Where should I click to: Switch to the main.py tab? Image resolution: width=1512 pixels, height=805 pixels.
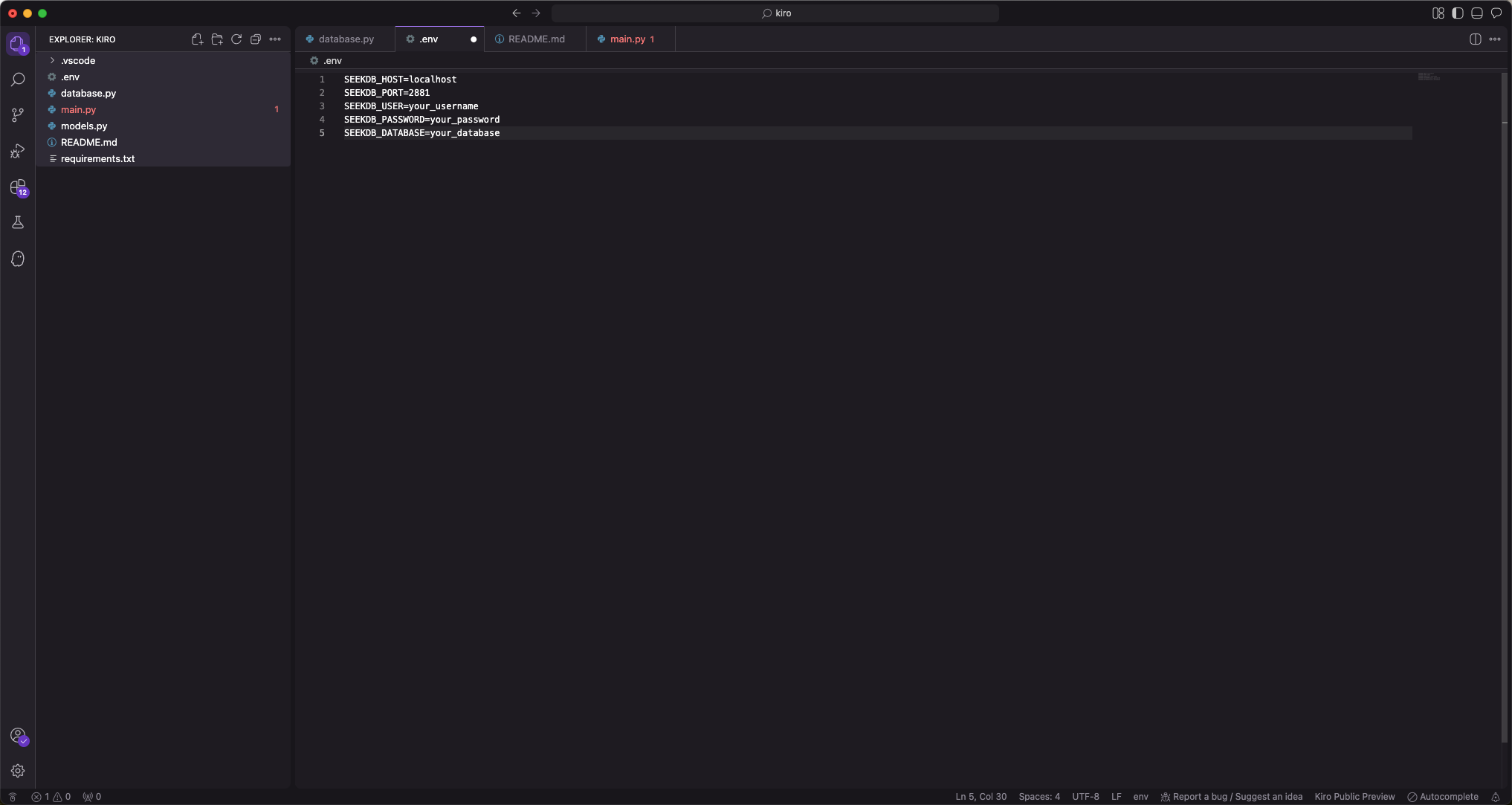(x=627, y=39)
